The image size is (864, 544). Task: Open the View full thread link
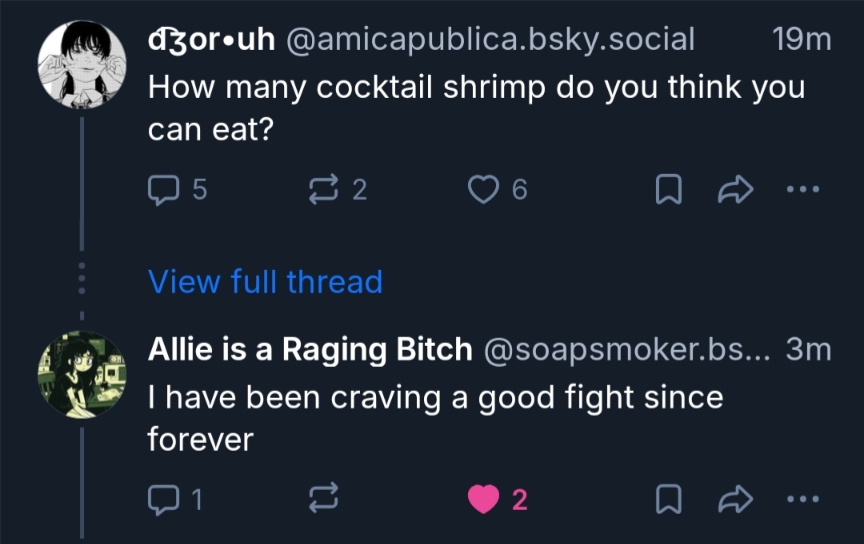[265, 282]
